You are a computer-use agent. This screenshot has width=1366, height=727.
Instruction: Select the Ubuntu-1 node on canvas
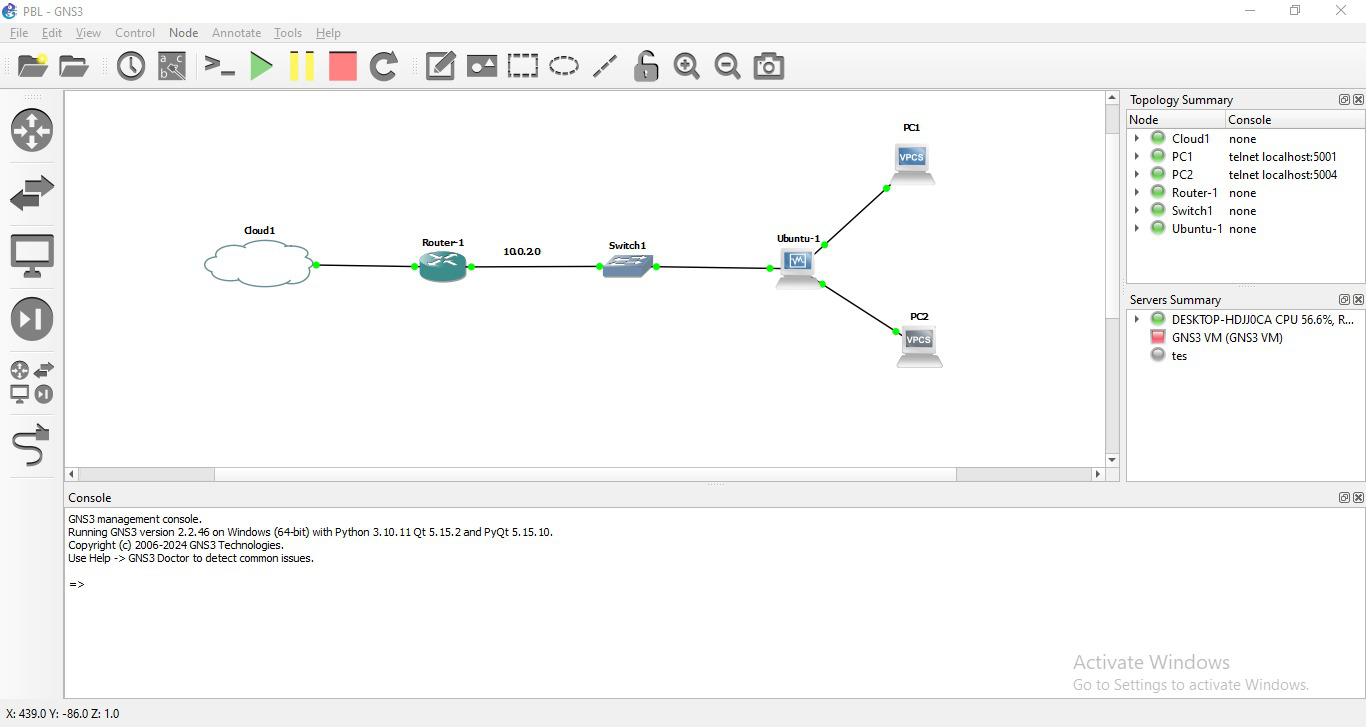[798, 268]
